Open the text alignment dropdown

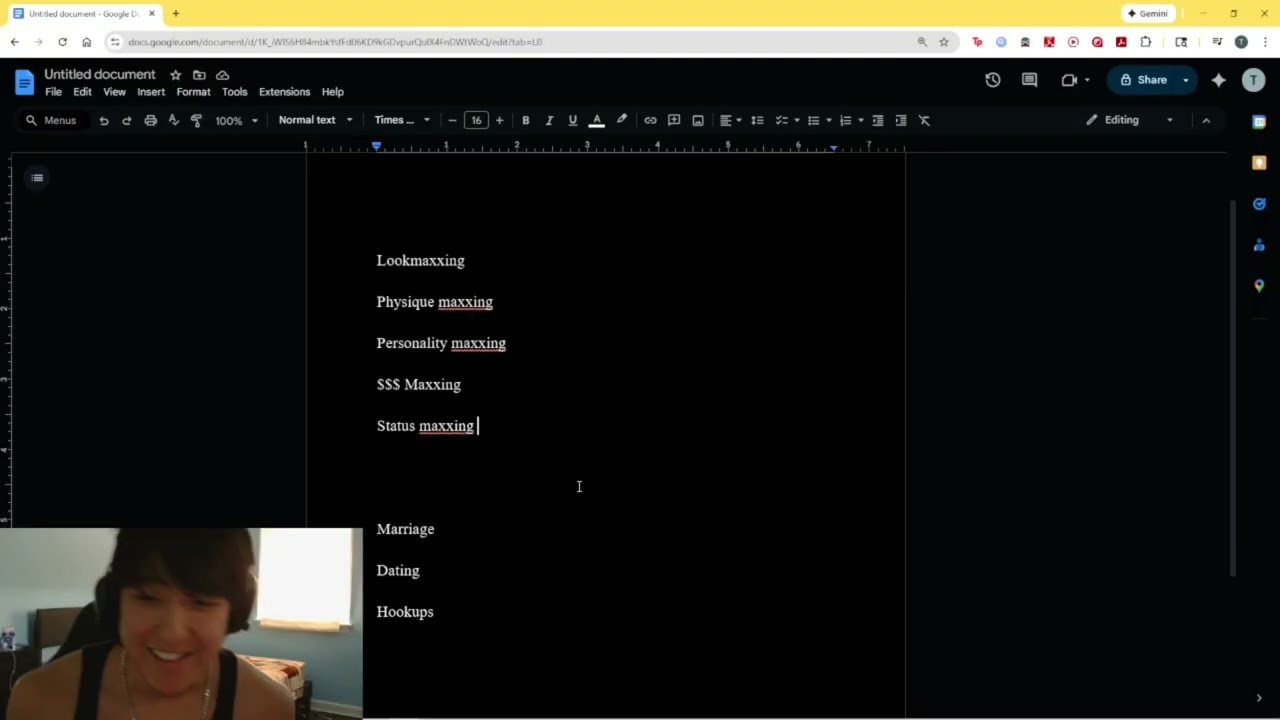coord(731,120)
